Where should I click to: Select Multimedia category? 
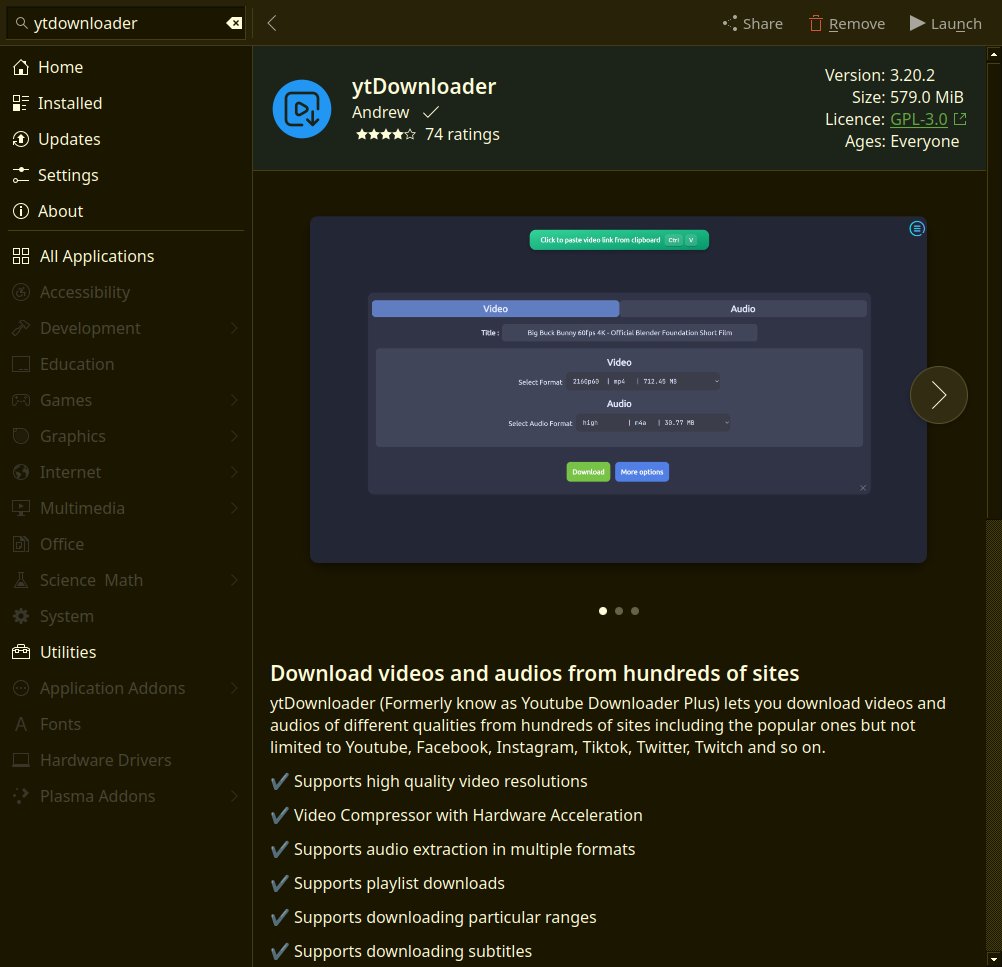pos(126,508)
